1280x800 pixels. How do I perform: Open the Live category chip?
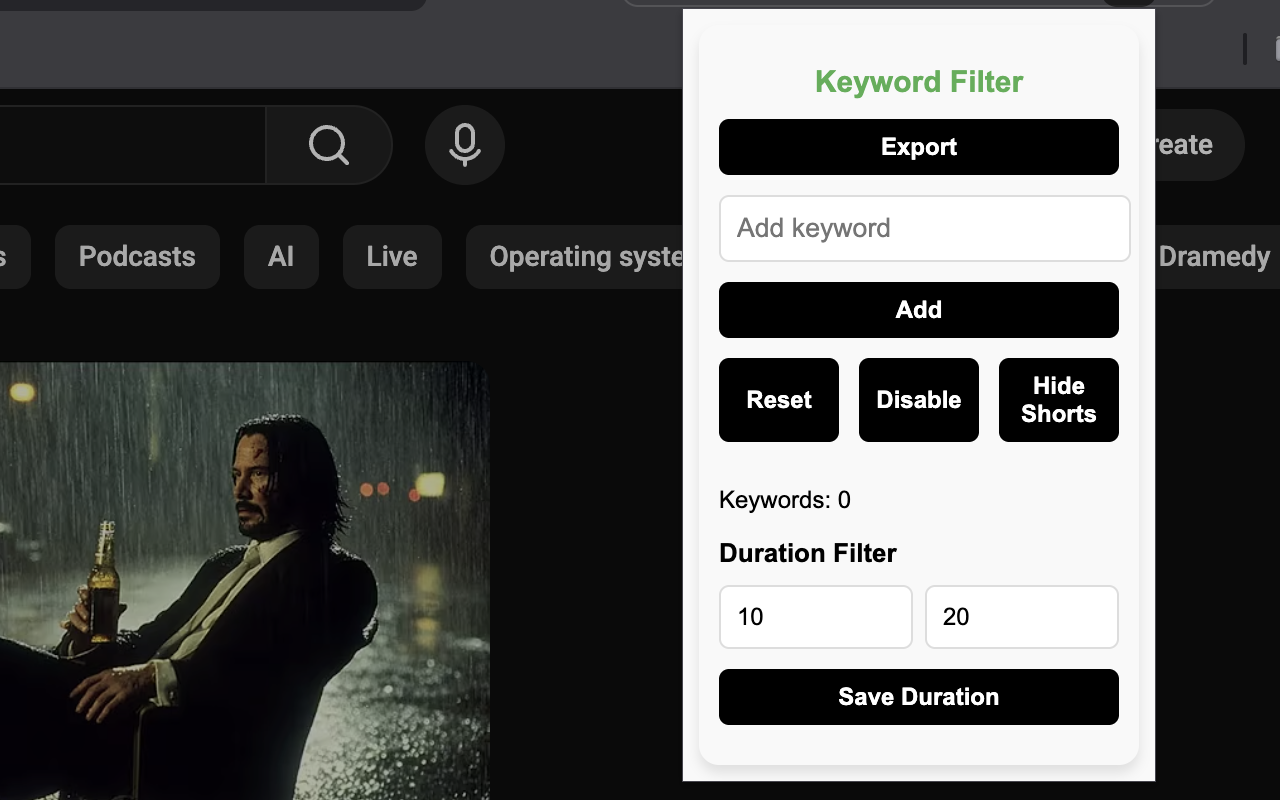[391, 257]
